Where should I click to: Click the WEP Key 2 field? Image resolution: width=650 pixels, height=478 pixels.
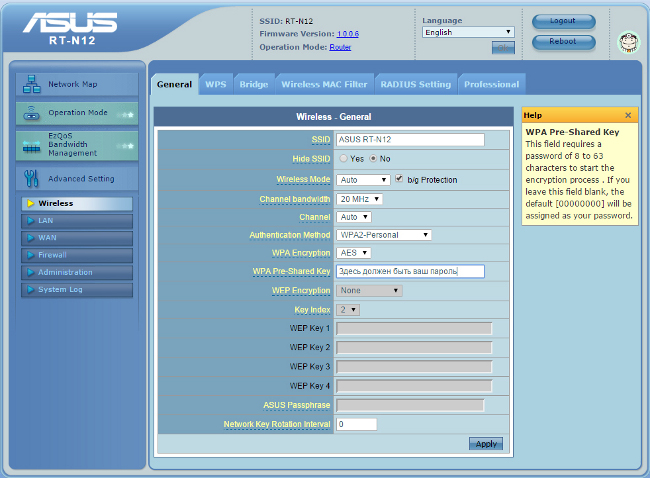click(x=414, y=348)
